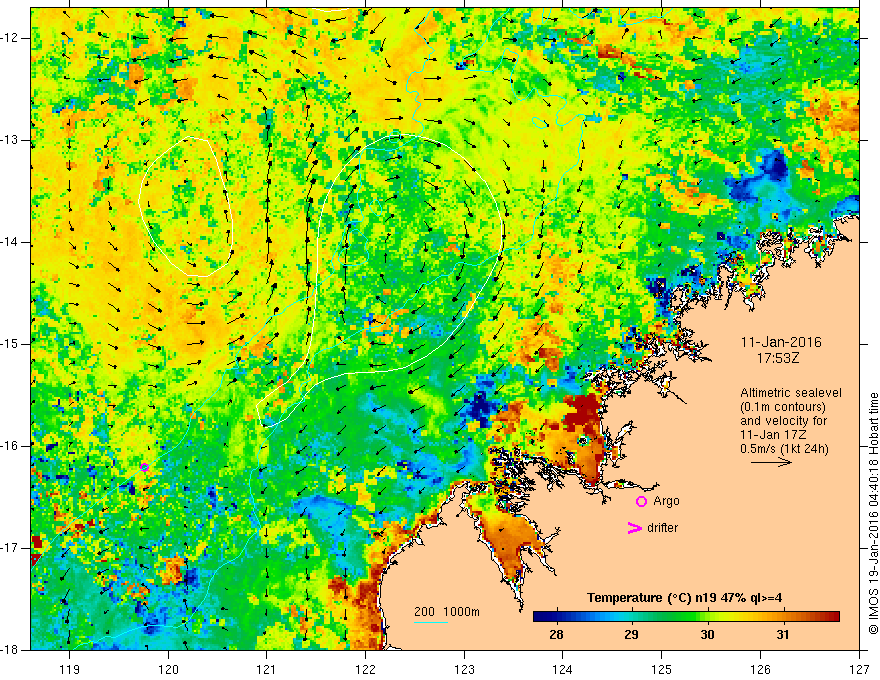The width and height of the screenshot is (880, 680).
Task: Click the '-17' latitude axis label
Action: tap(11, 548)
